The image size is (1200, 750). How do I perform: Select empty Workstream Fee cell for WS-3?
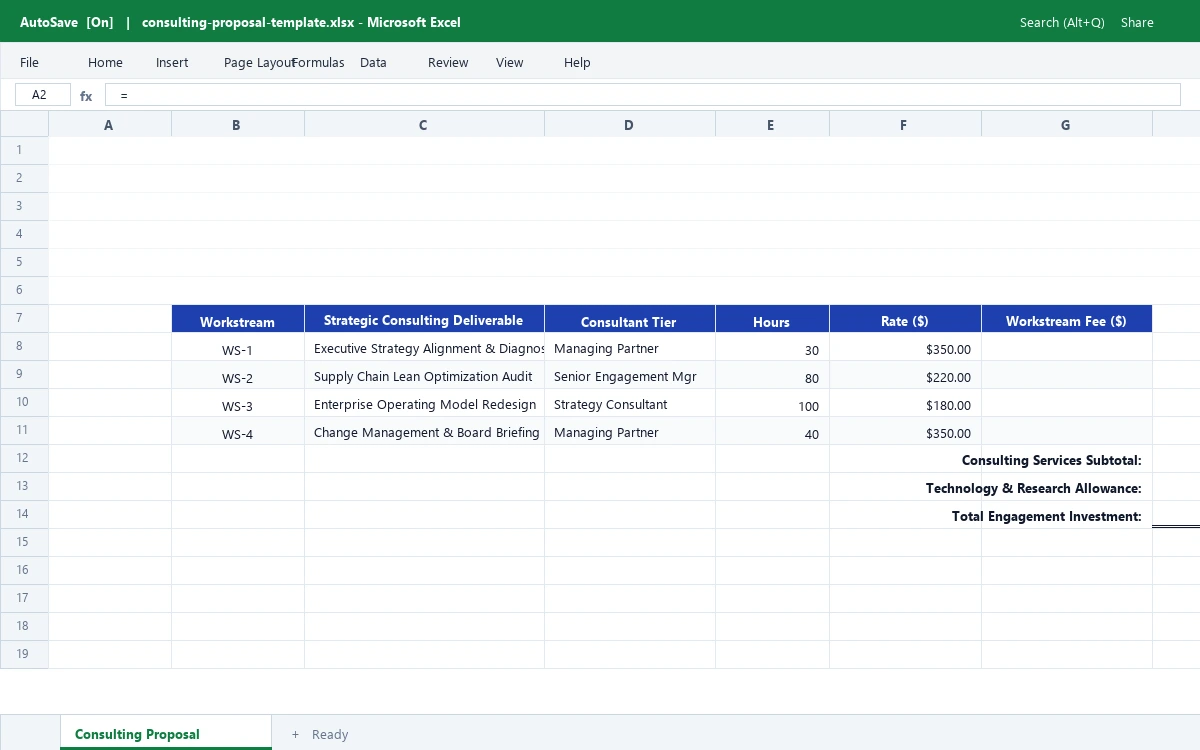(1067, 403)
